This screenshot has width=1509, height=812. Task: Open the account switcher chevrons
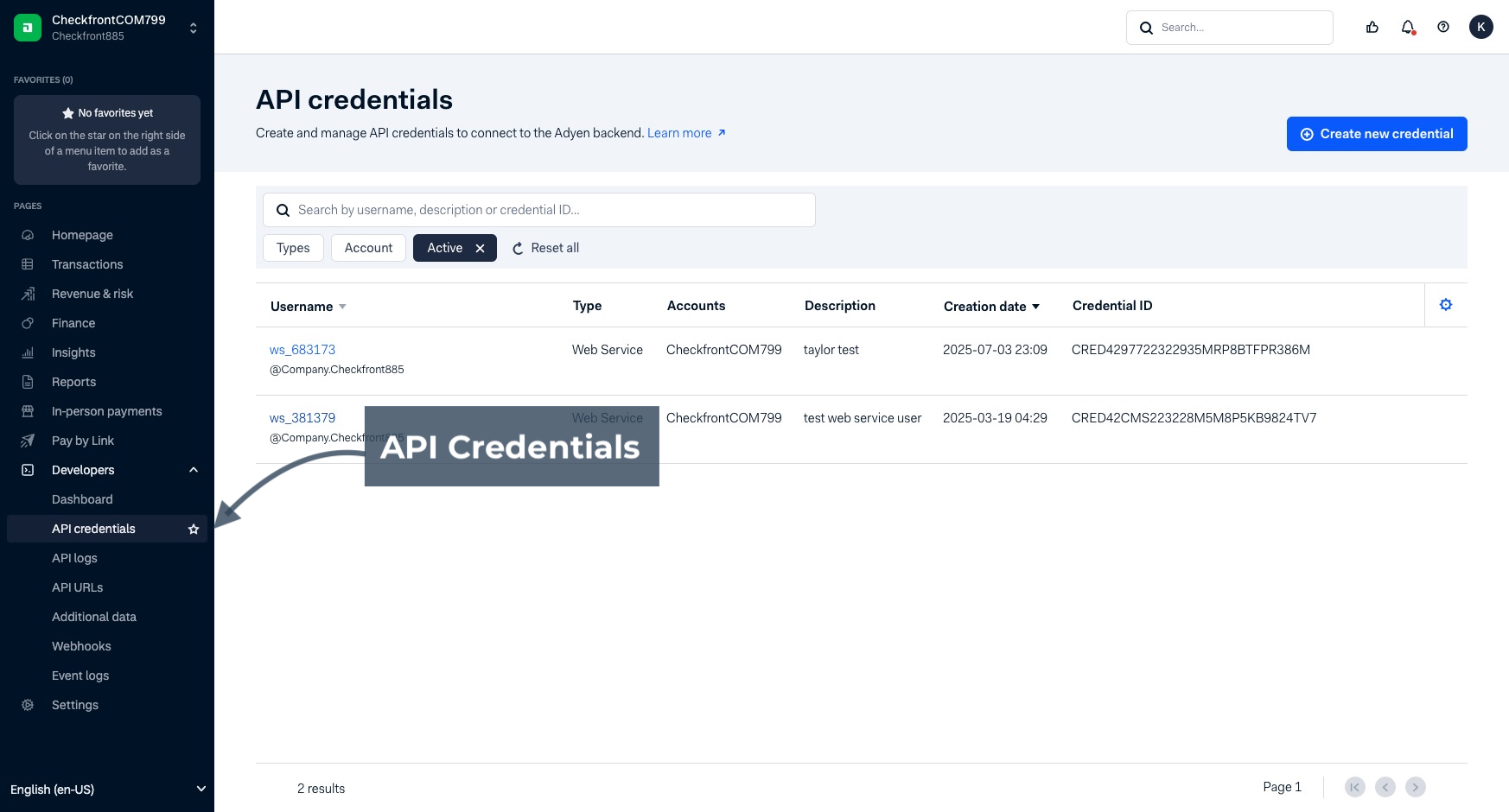(194, 28)
